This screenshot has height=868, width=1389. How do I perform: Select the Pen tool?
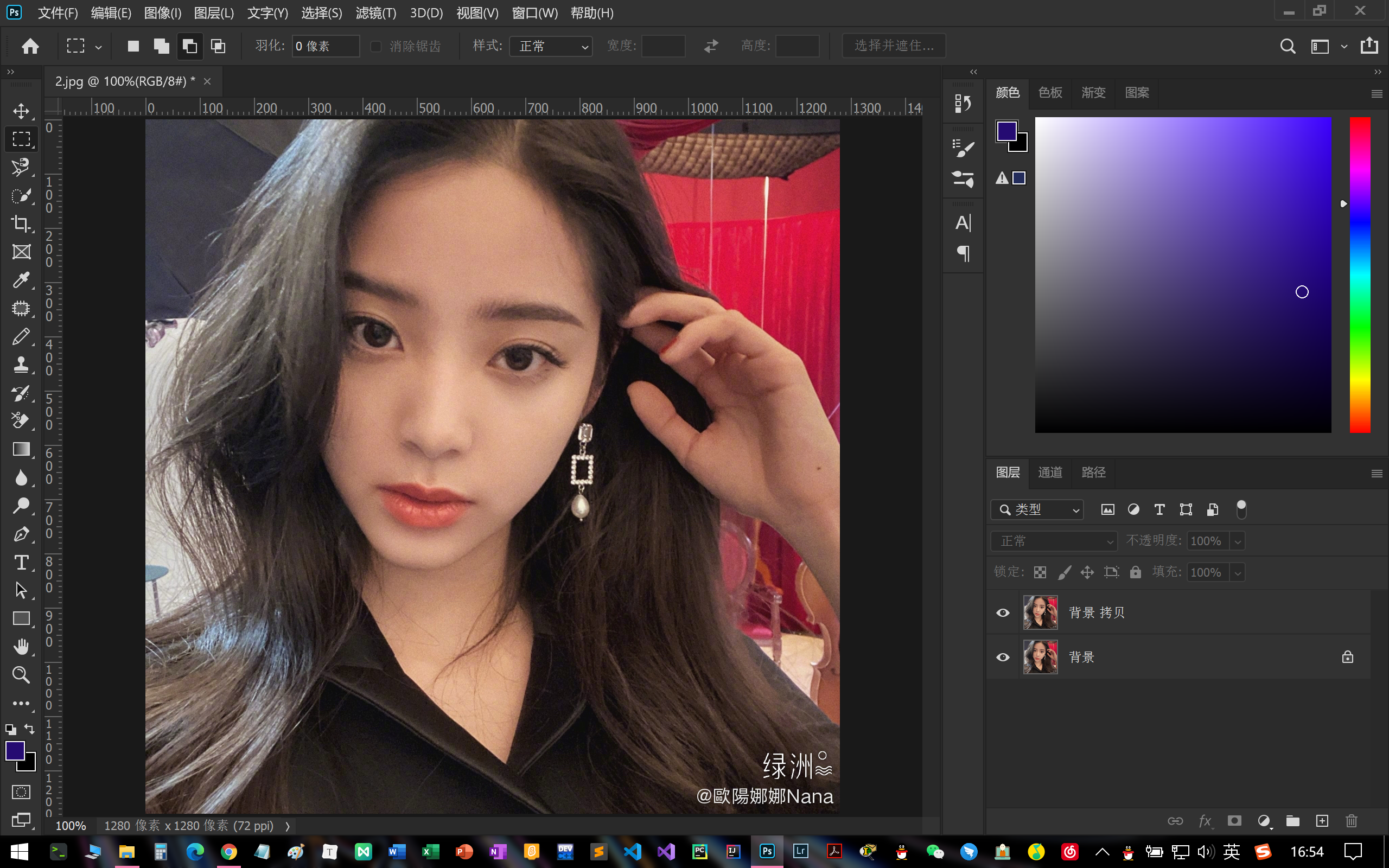pos(21,534)
